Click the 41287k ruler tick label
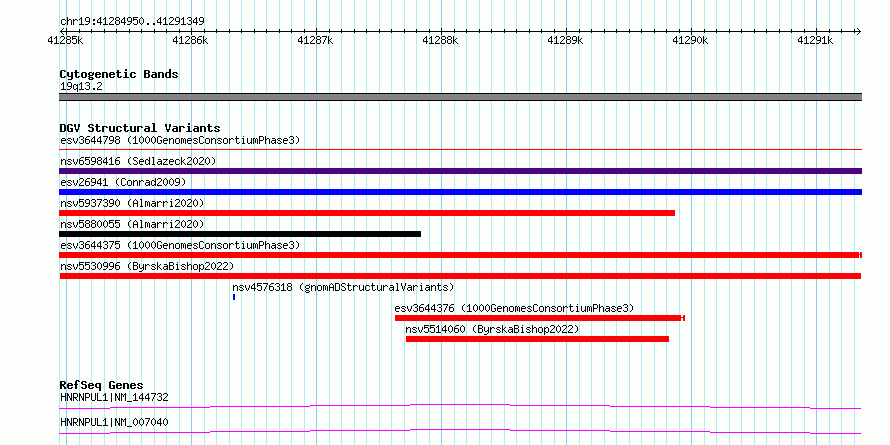This screenshot has height=445, width=890. [x=316, y=40]
